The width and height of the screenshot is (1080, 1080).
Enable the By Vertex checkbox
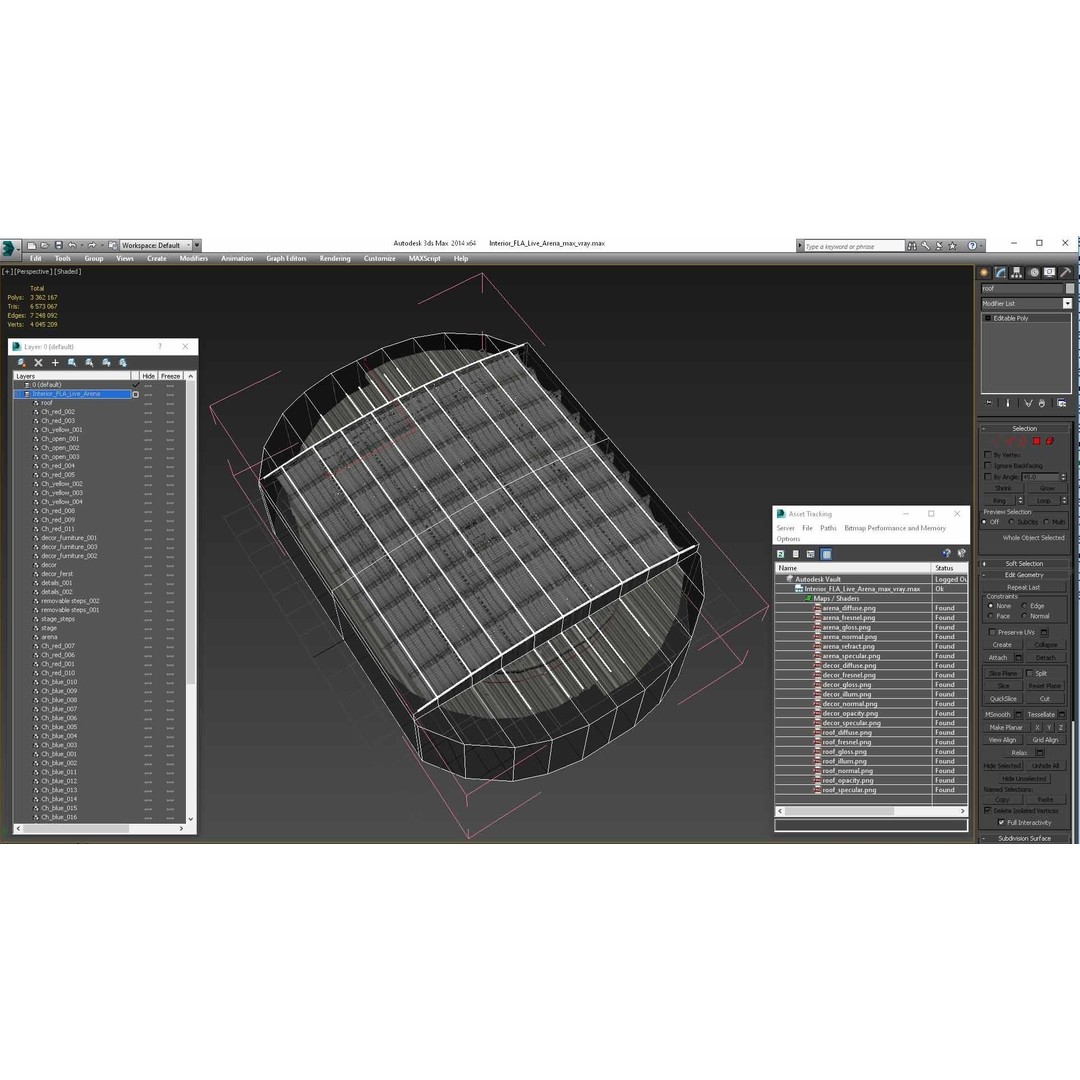(988, 454)
